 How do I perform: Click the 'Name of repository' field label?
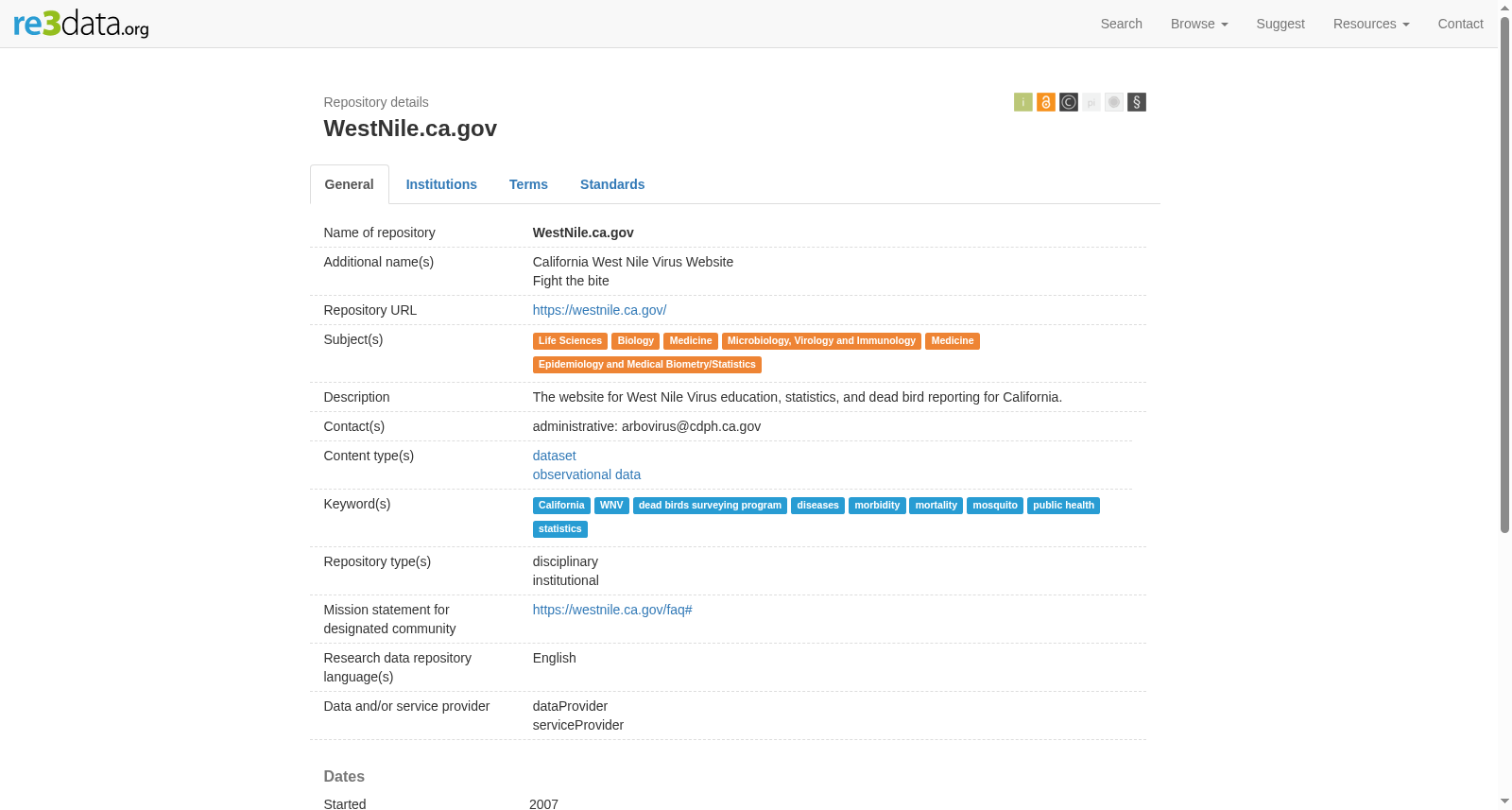380,233
